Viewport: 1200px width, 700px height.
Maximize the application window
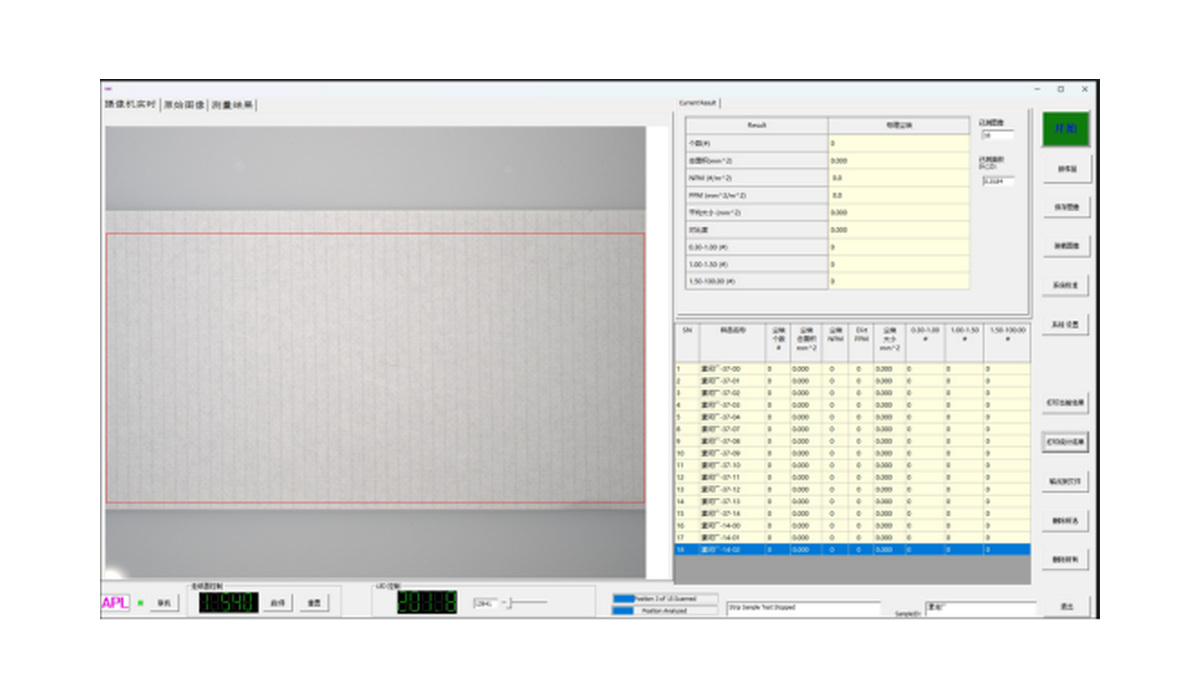point(1061,89)
